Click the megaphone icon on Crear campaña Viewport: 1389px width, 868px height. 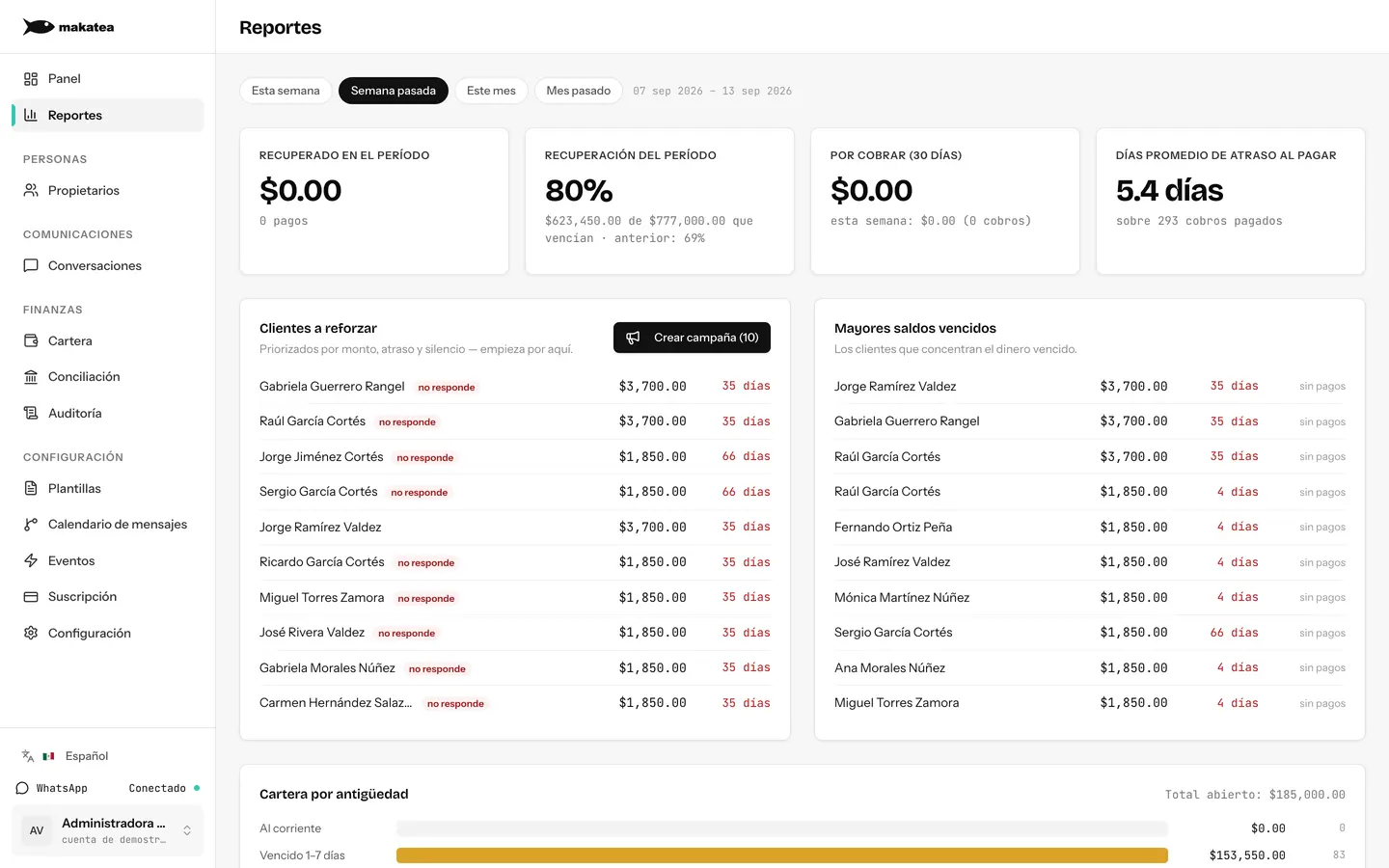[633, 338]
